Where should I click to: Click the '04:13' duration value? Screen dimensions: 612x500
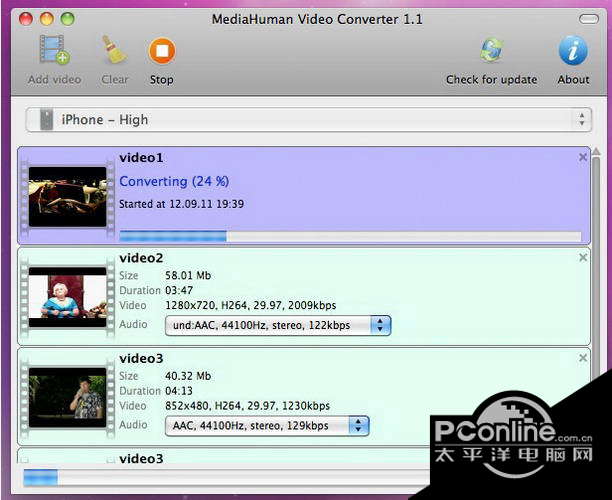[179, 391]
